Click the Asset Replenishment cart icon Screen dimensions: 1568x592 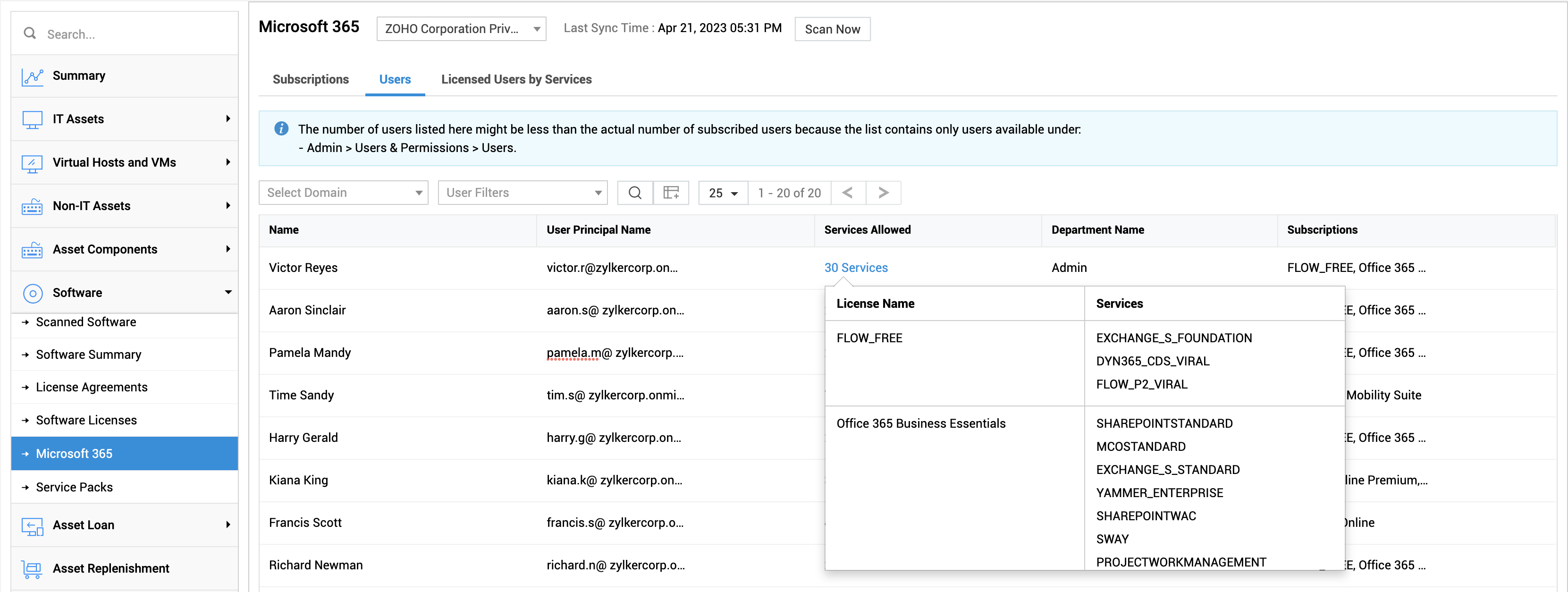tap(32, 569)
